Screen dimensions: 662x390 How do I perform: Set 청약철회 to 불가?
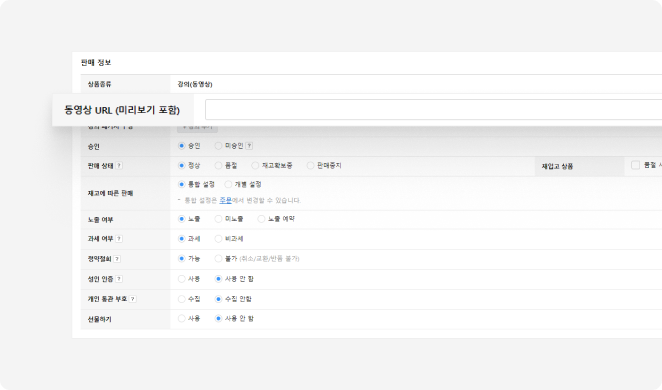pos(218,258)
